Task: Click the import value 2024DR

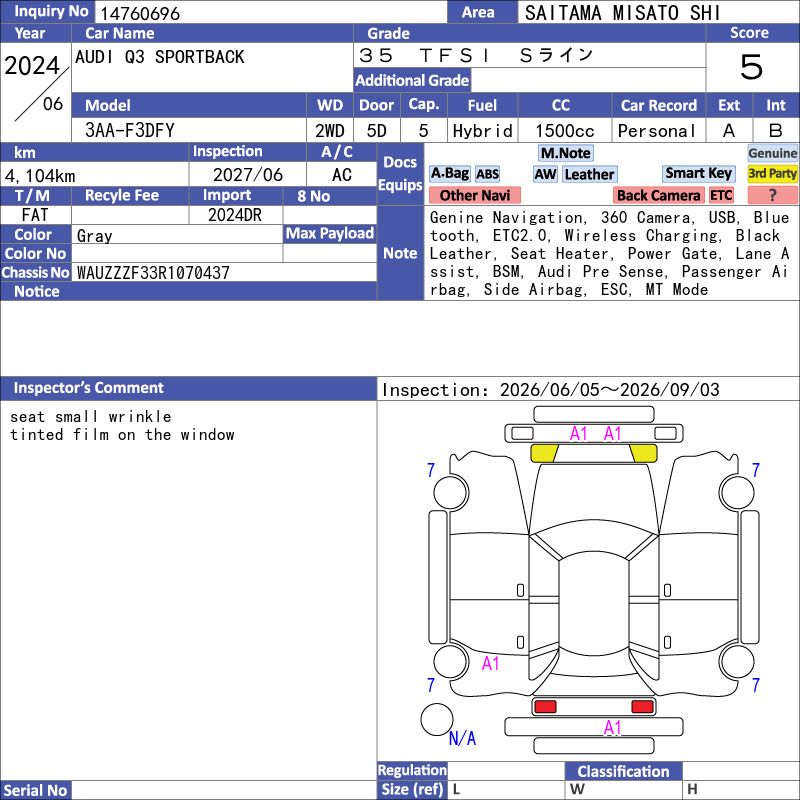Action: 235,215
